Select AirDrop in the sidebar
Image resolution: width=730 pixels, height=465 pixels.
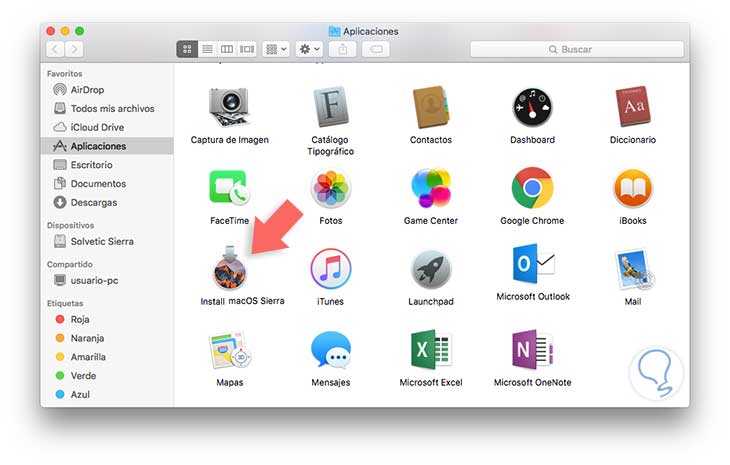(107, 89)
